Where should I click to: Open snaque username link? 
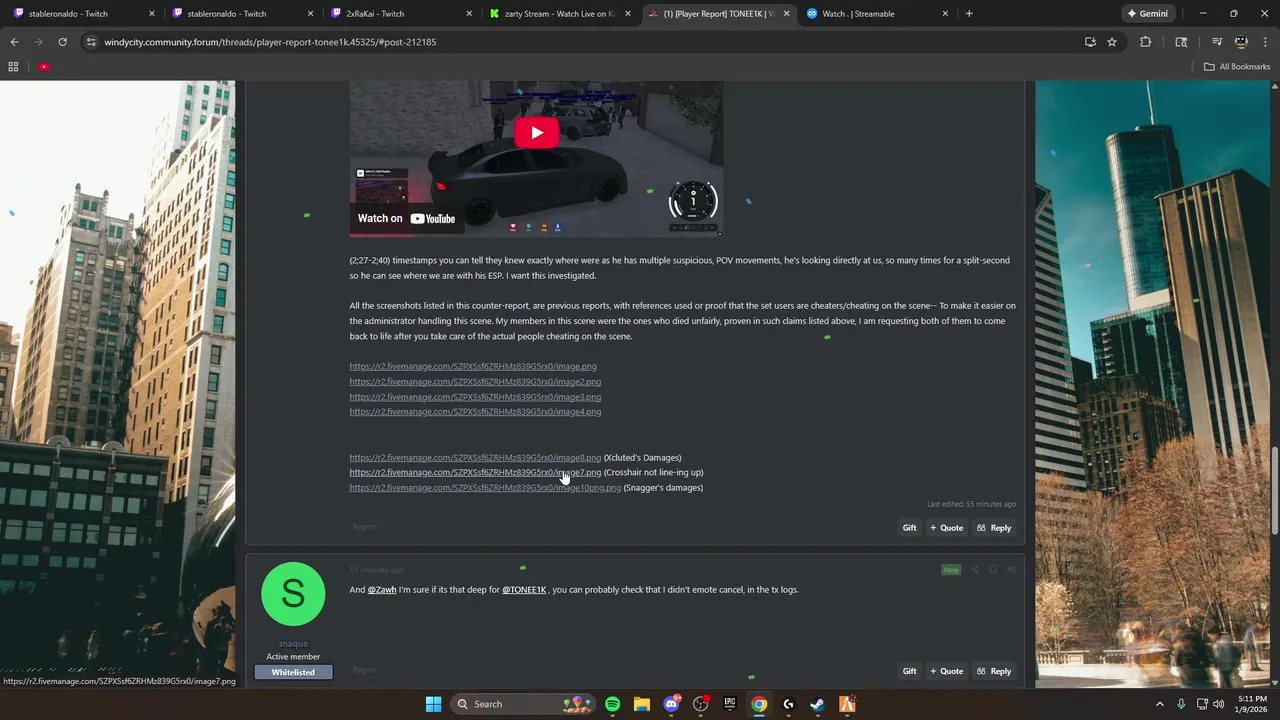point(293,643)
